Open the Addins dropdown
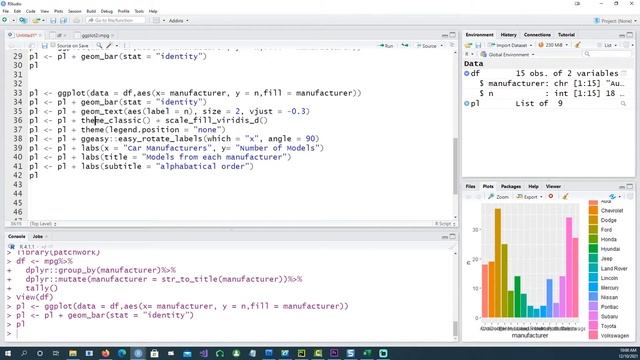 (178, 20)
